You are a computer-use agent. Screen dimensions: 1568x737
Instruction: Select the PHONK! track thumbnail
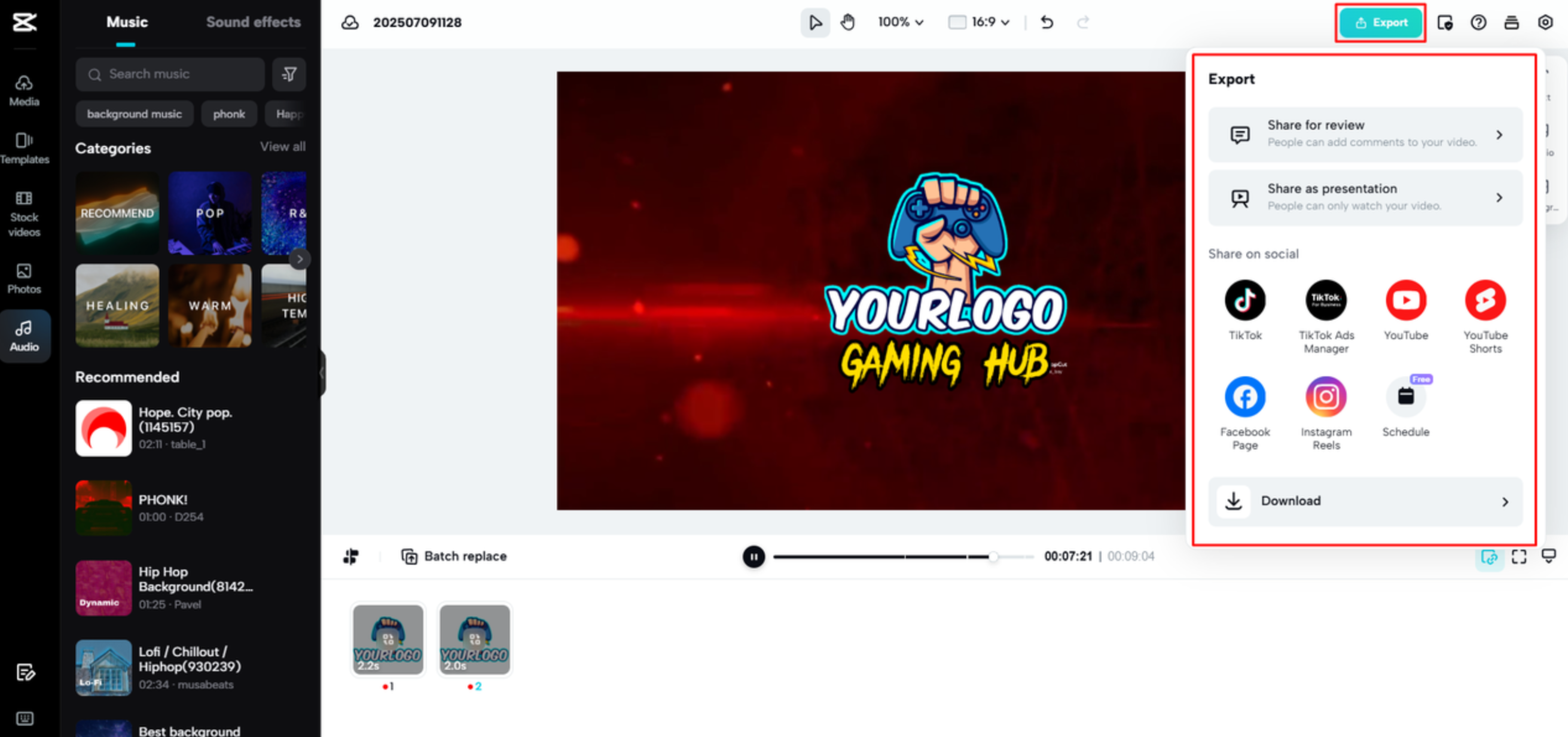click(103, 507)
